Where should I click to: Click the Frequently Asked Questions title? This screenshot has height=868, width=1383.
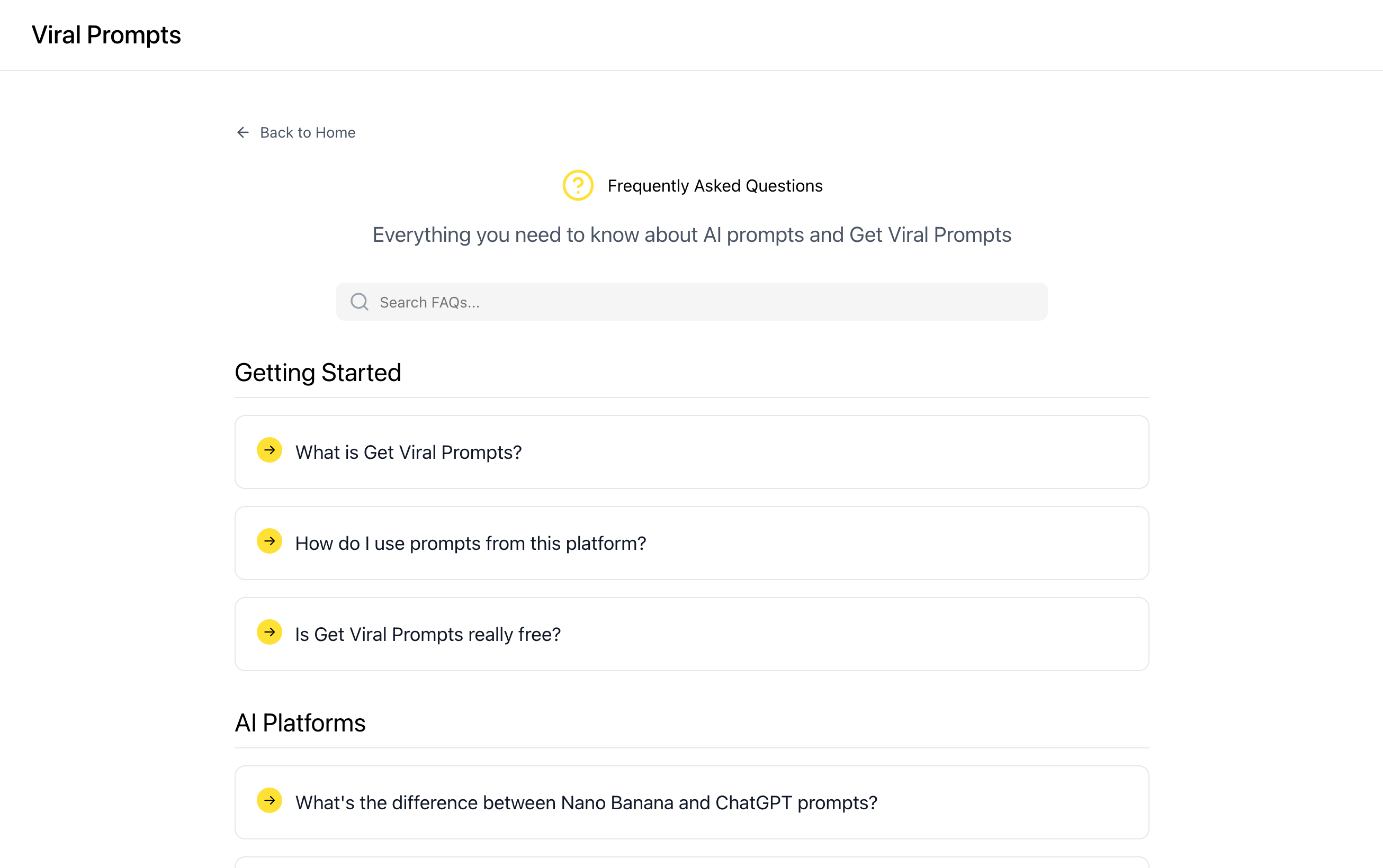714,186
